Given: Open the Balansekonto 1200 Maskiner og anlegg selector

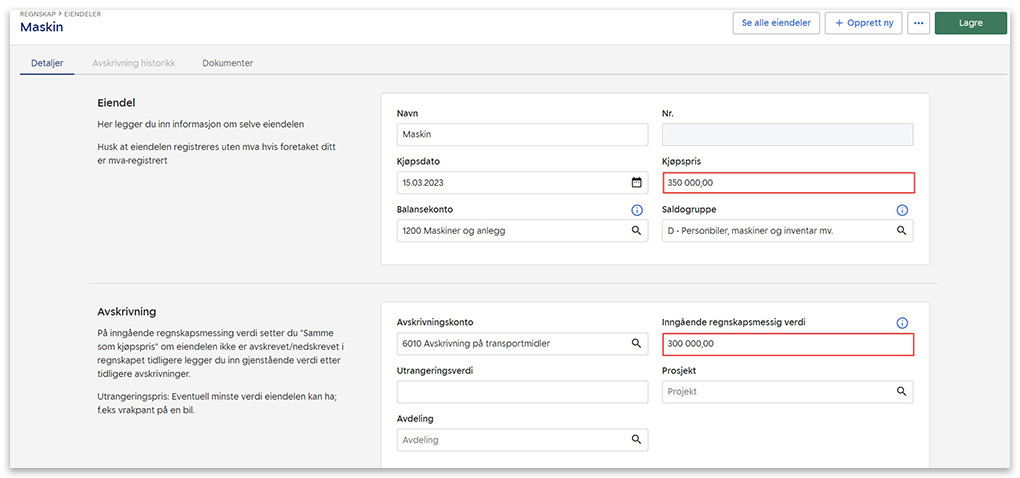Looking at the screenshot, I should [510, 231].
